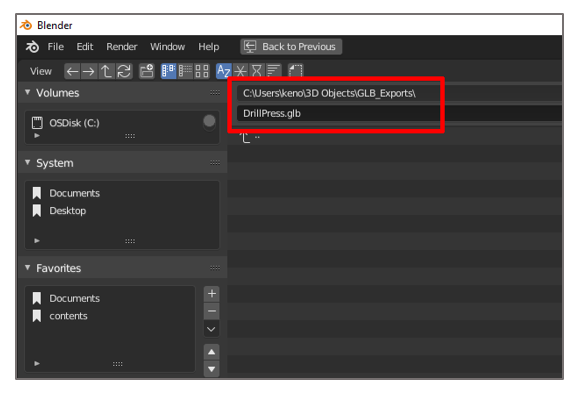Create a new directory
This screenshot has height=393, width=573.
pyautogui.click(x=147, y=71)
